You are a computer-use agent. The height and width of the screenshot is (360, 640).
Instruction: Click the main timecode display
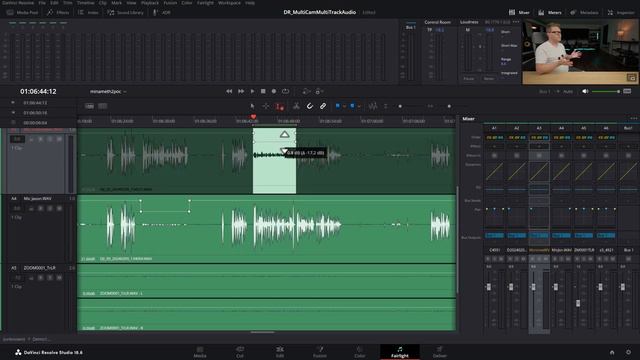pos(38,91)
